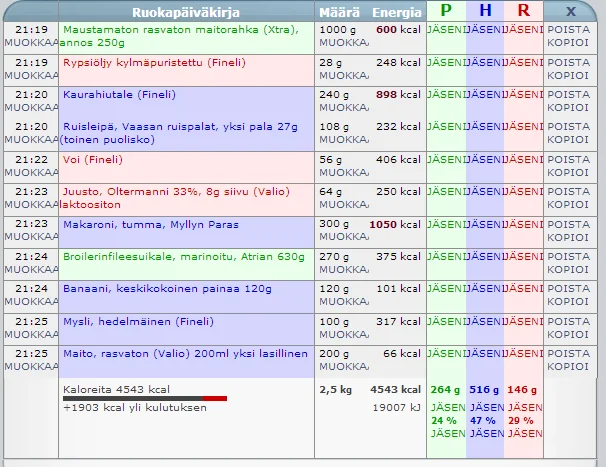Click P column JÄSEN for Kaurahiutale row
This screenshot has height=467, width=606.
(445, 94)
